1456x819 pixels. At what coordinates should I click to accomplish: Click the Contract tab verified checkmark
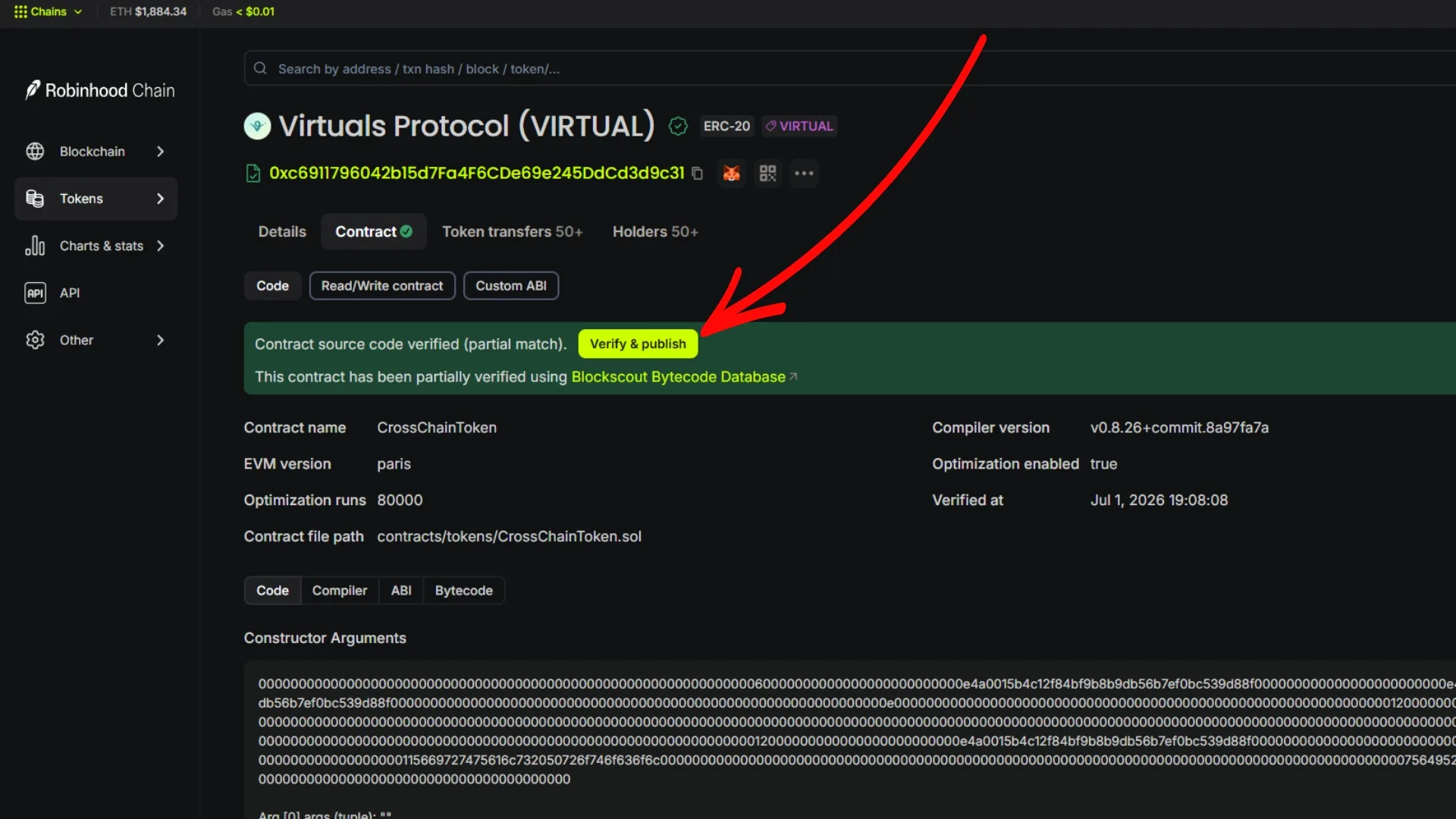point(406,231)
